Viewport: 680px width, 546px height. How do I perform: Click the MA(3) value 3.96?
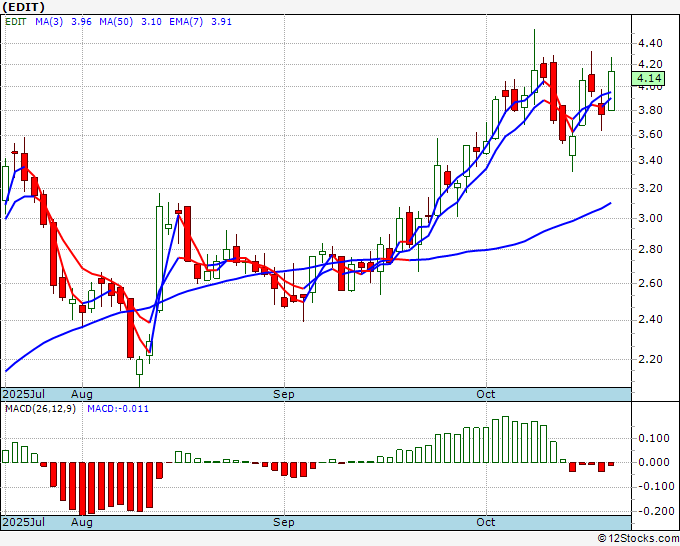(81, 22)
